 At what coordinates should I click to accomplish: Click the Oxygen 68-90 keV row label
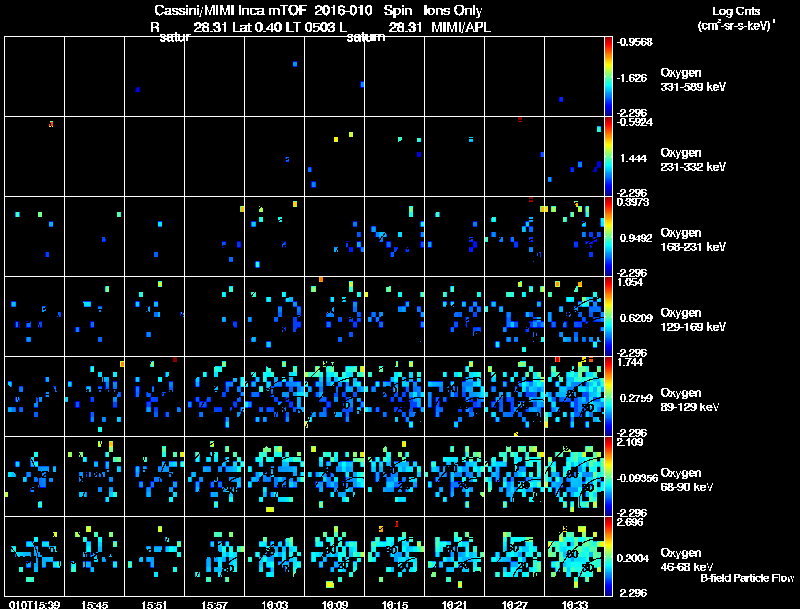[686, 479]
